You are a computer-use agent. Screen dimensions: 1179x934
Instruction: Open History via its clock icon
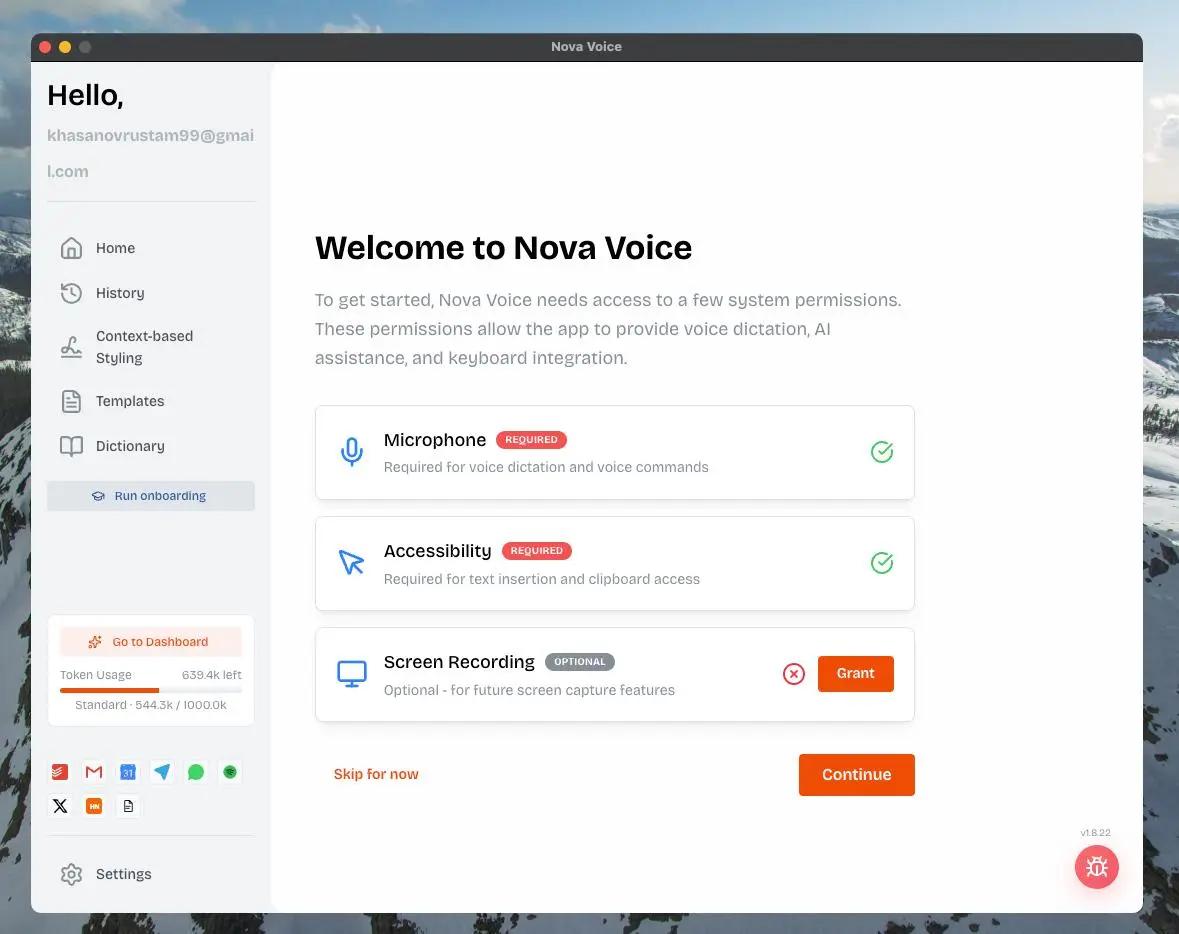(71, 293)
